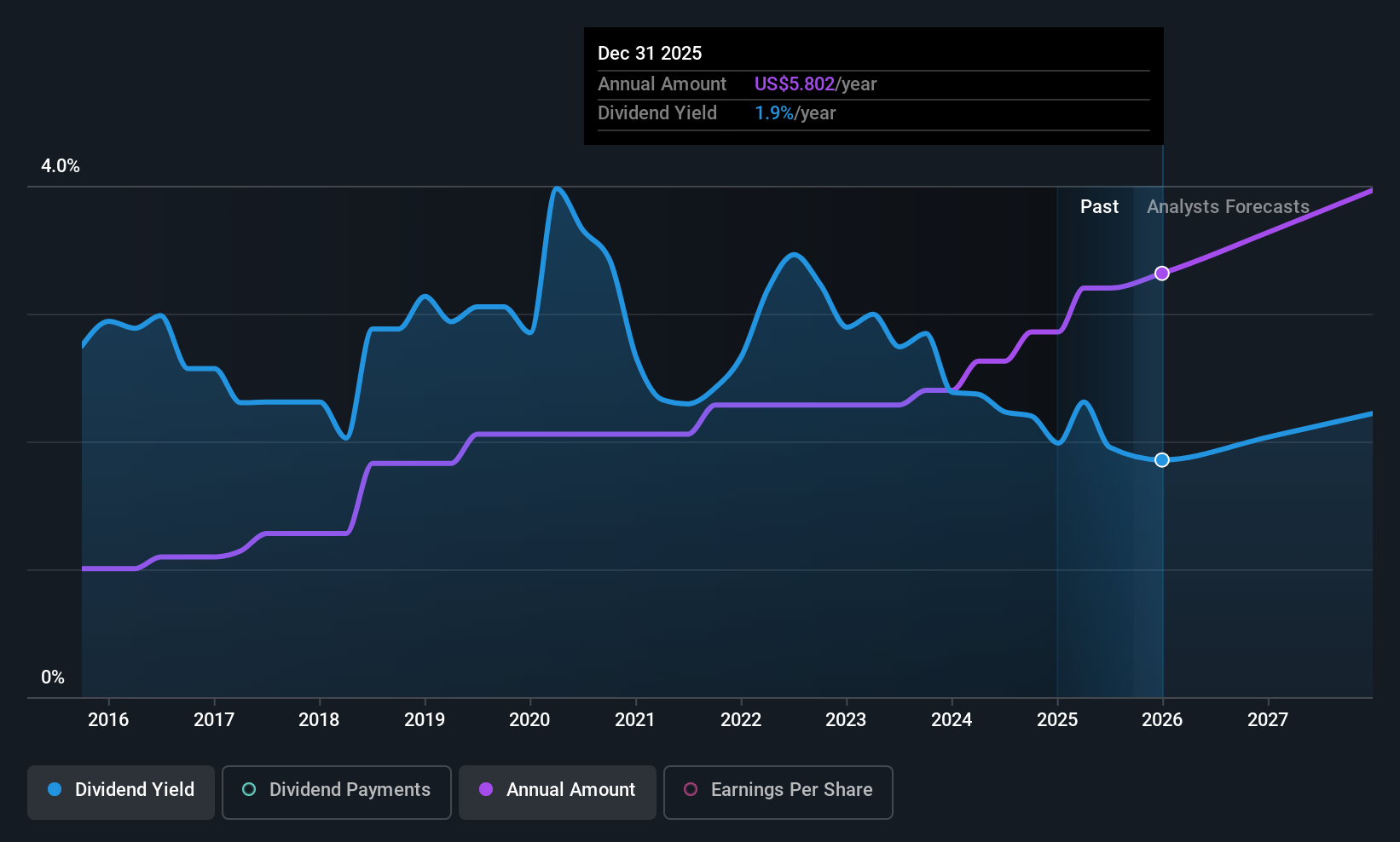Click the Past region label
This screenshot has width=1400, height=842.
pyautogui.click(x=1099, y=207)
